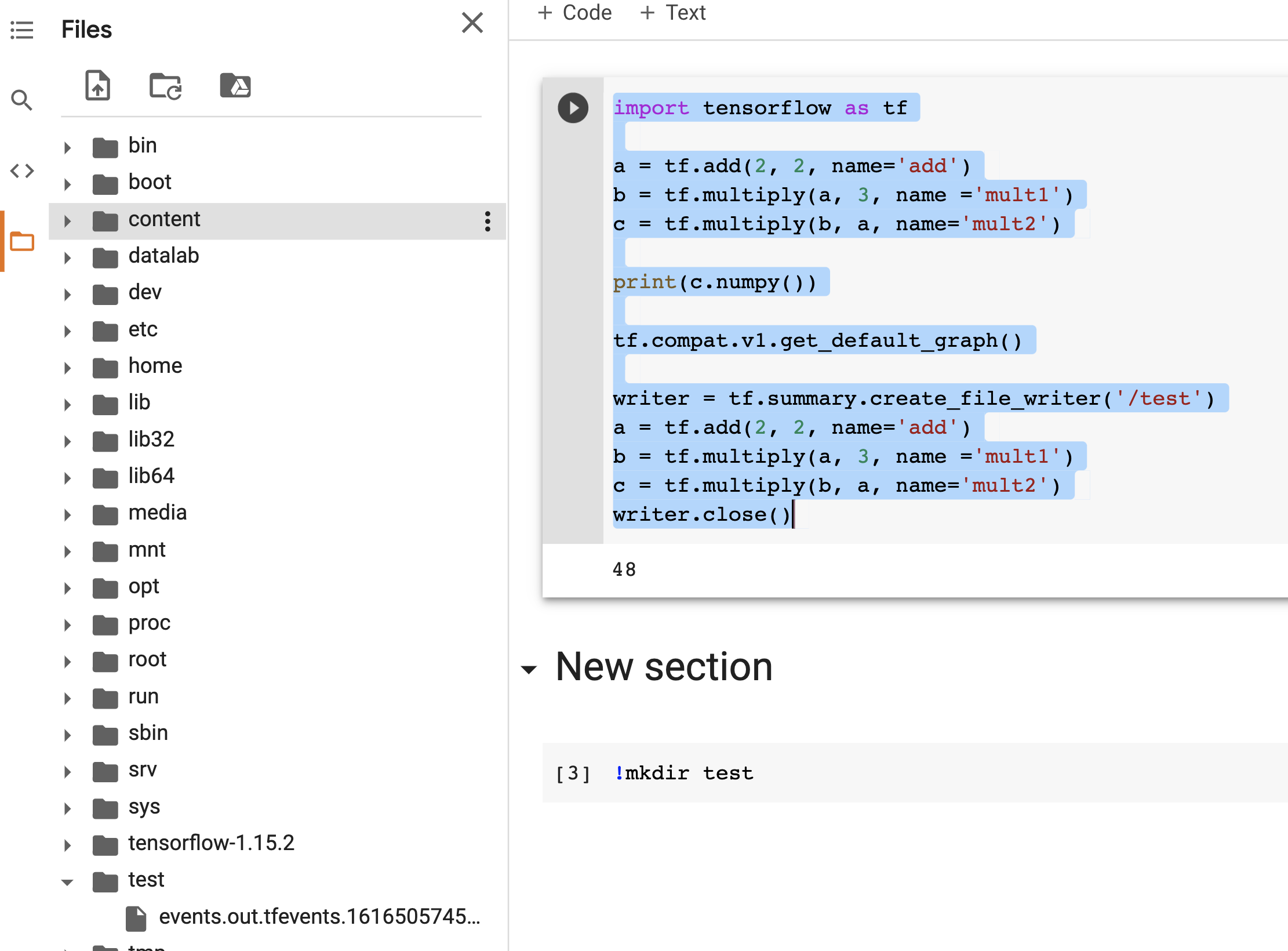Select the events.out.tfevents file

click(x=319, y=917)
